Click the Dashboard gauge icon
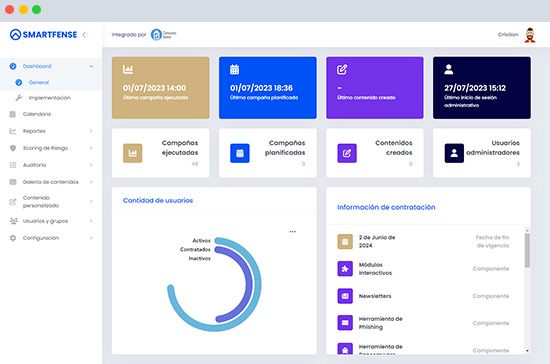Image resolution: width=550 pixels, height=364 pixels. coord(13,66)
